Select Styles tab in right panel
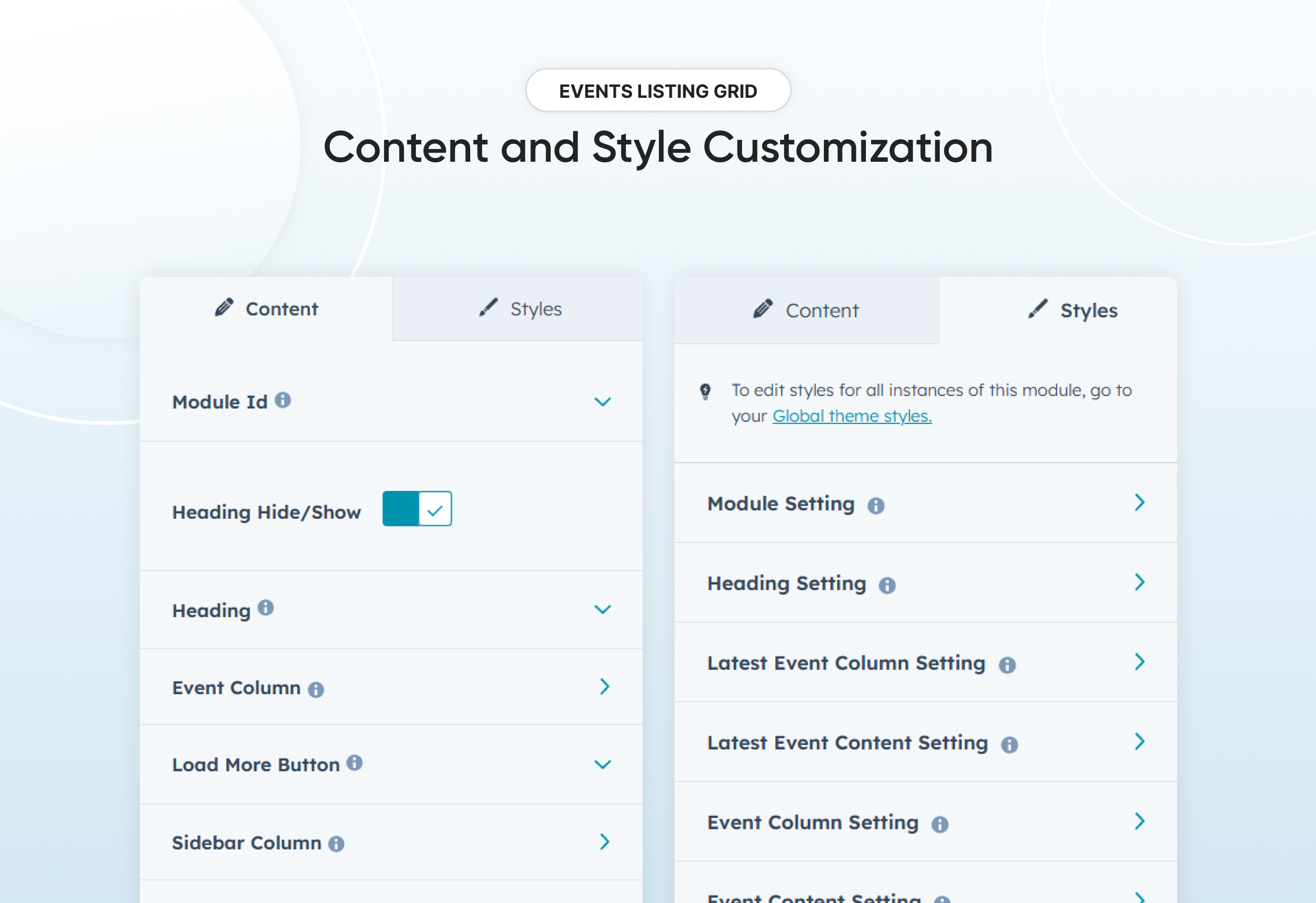The image size is (1316, 903). (x=1058, y=310)
